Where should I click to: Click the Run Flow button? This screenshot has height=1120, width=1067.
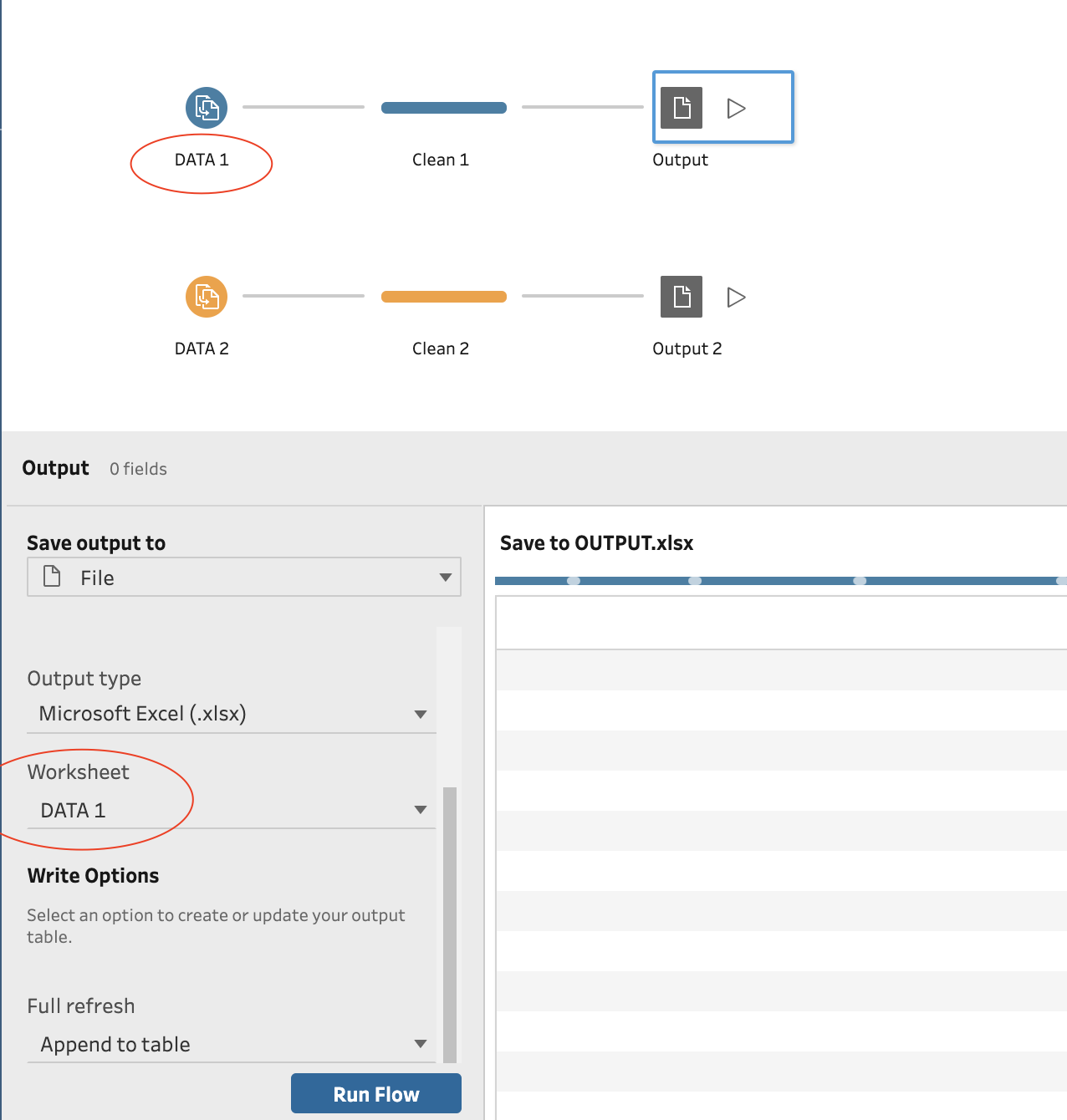[375, 1093]
